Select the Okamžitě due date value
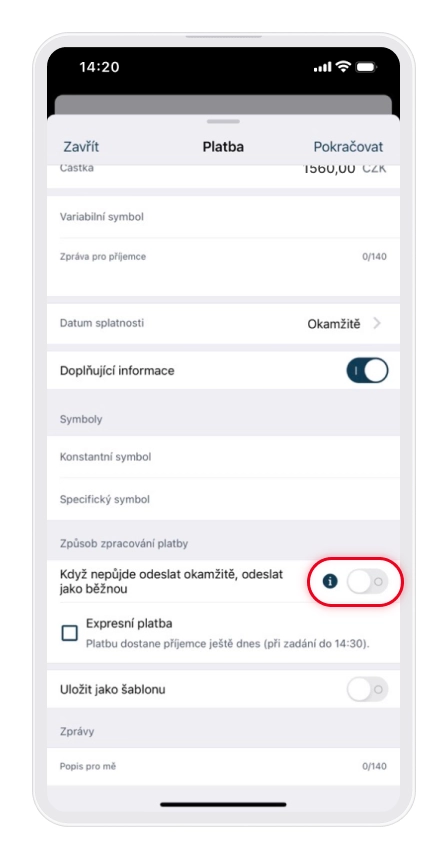The width and height of the screenshot is (448, 859). 334,324
